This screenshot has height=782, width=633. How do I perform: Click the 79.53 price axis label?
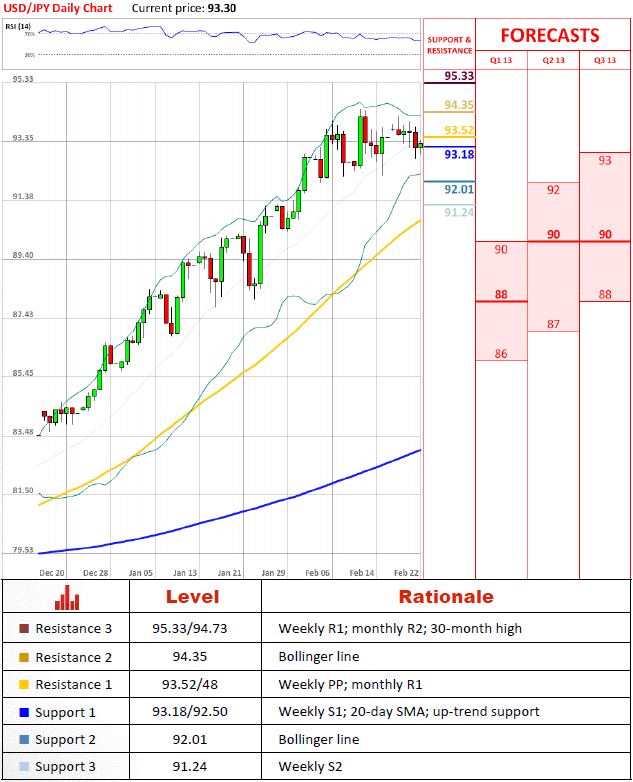pos(23,550)
